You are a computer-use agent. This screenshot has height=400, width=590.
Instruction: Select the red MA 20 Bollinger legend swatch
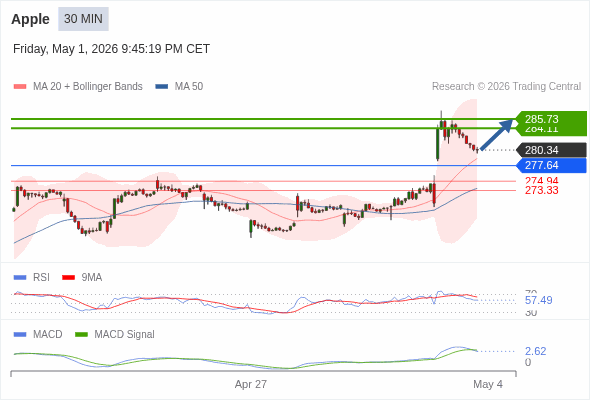click(20, 87)
